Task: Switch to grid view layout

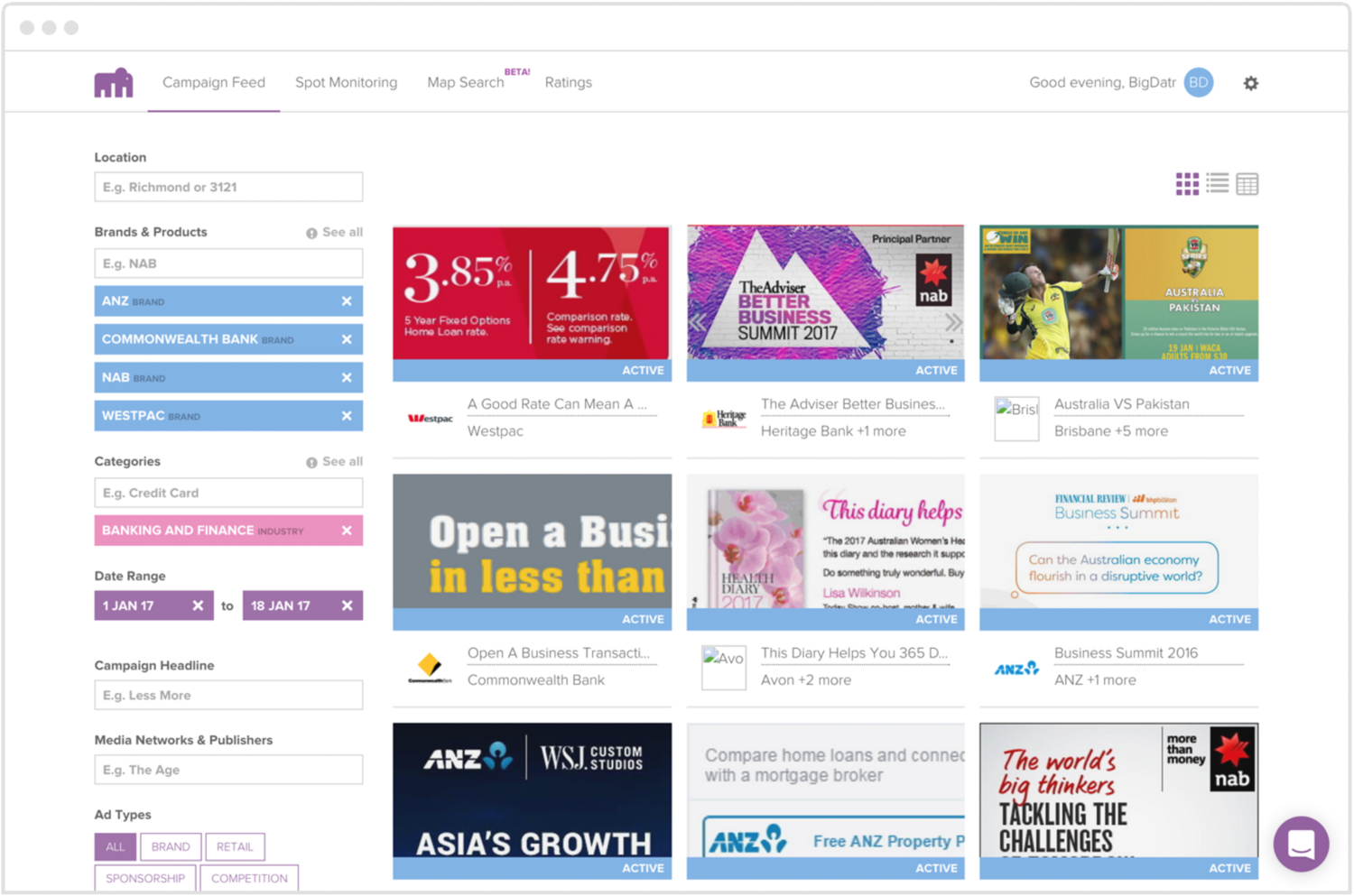Action: [1187, 184]
